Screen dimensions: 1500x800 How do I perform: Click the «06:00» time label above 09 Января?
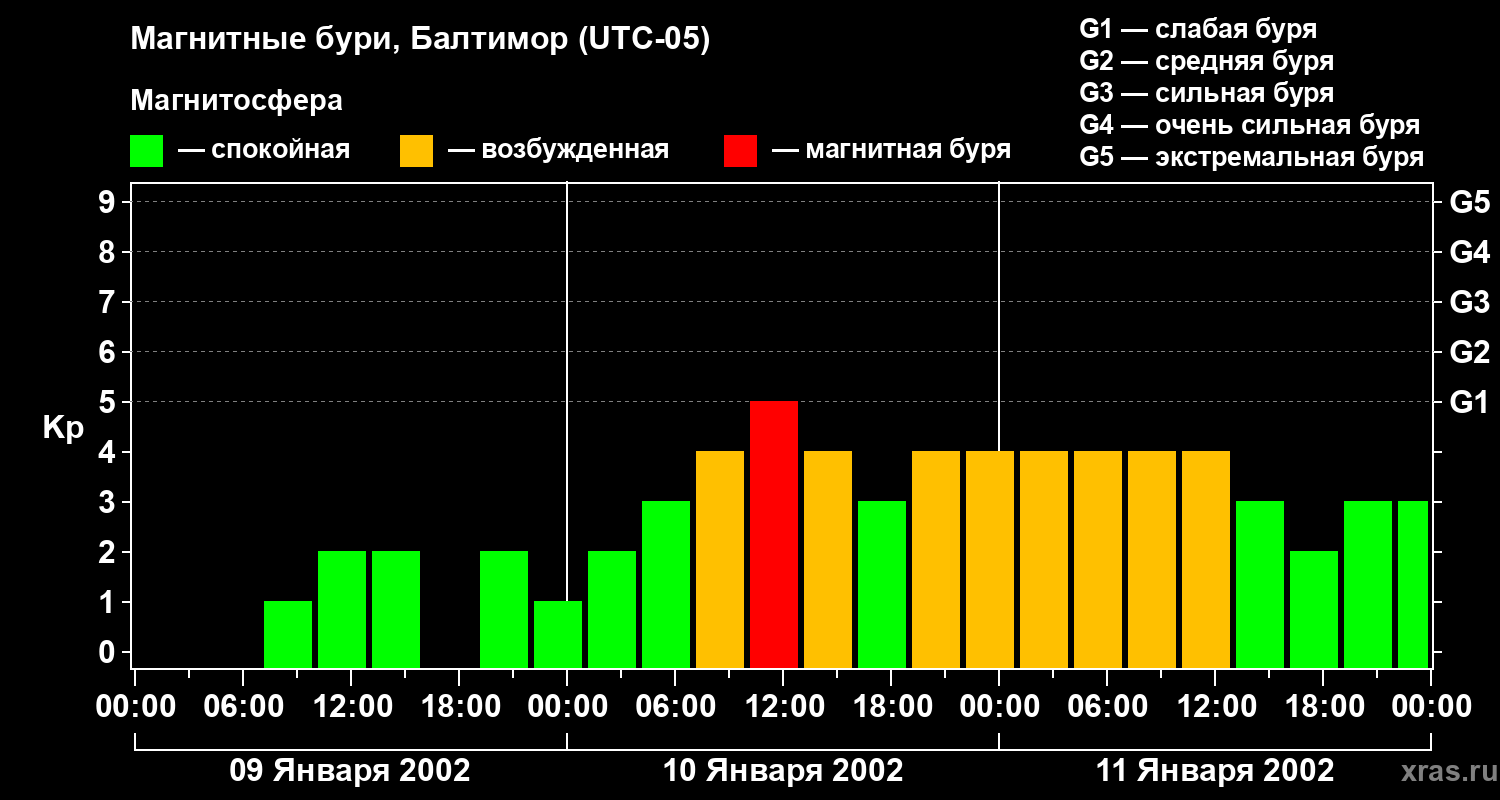point(242,706)
